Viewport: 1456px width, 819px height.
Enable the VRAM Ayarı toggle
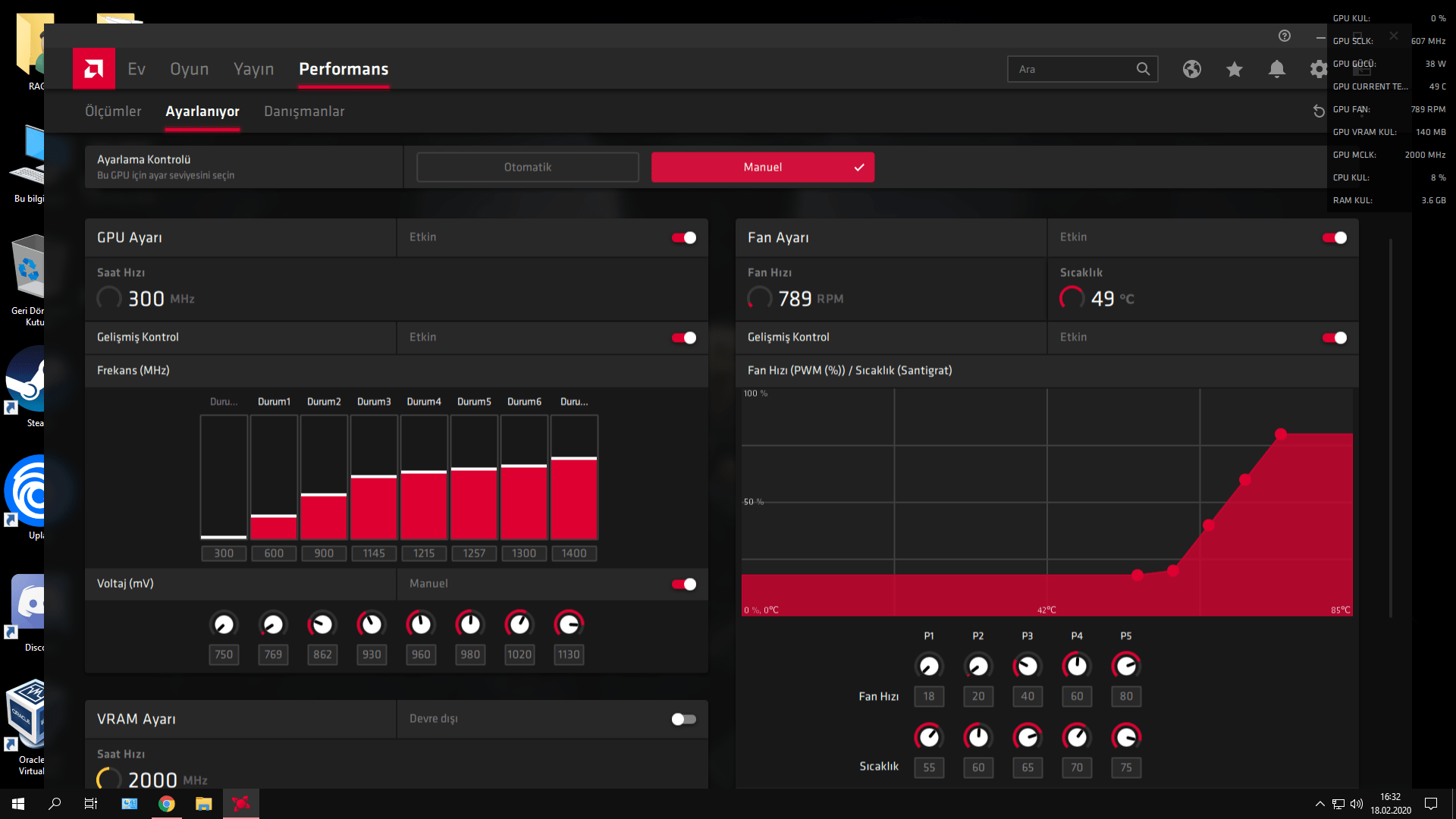point(683,719)
